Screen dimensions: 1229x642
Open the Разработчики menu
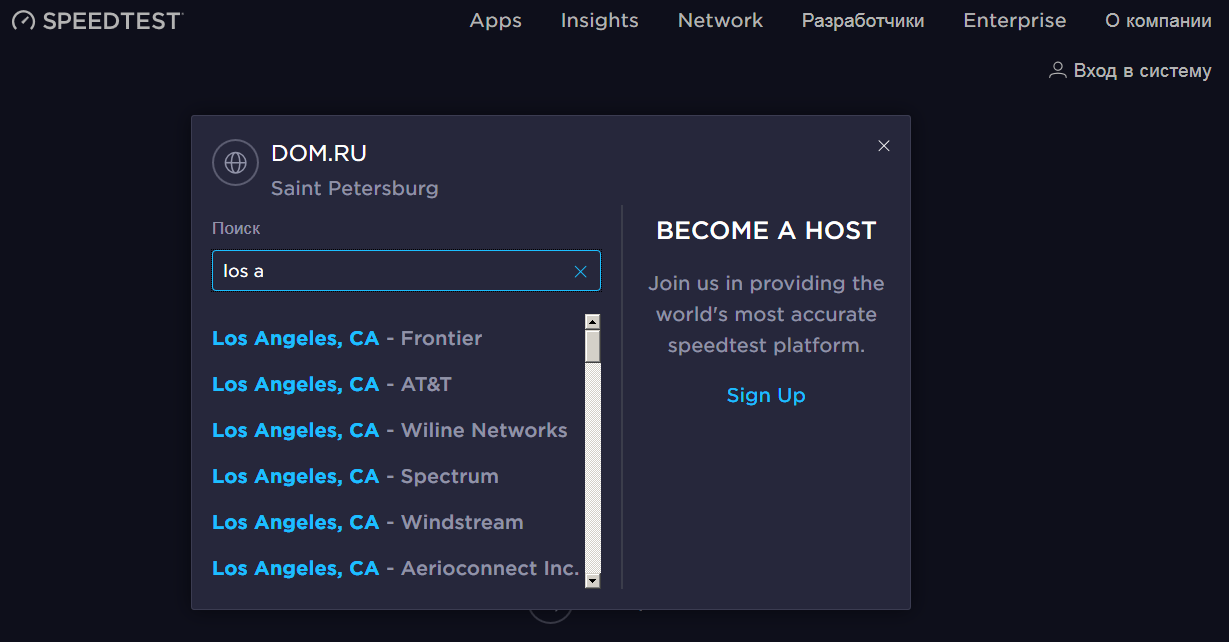863,20
